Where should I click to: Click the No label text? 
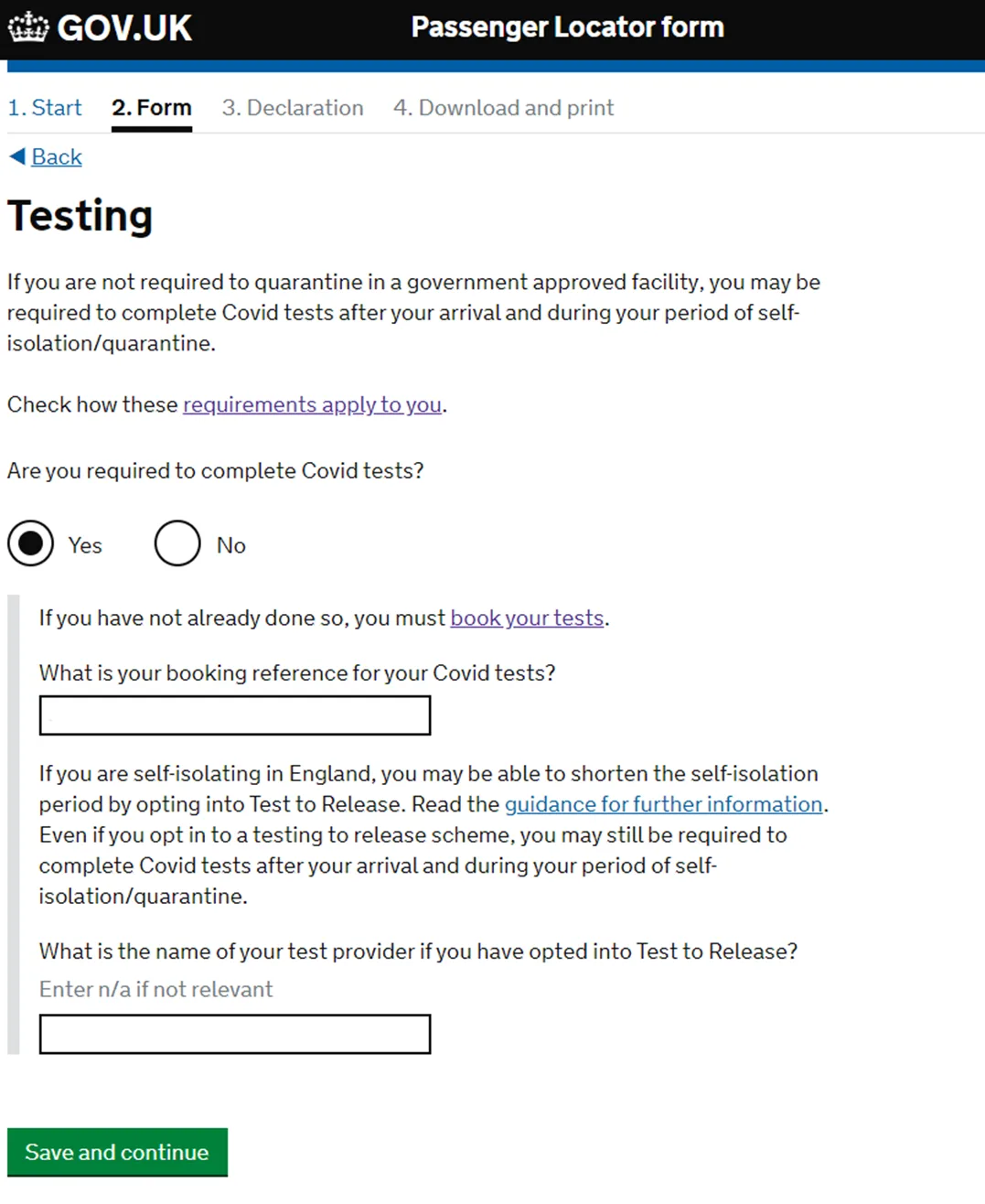[230, 545]
